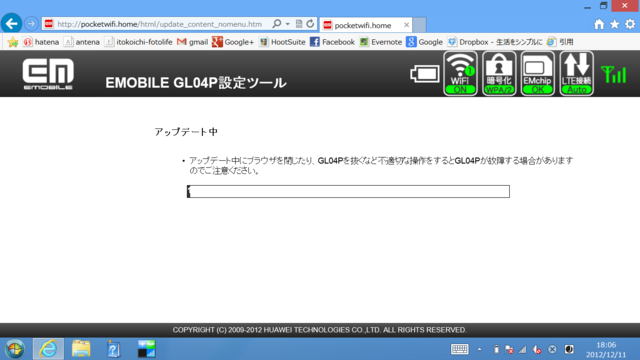Open the gmail bookmark
640x360 pixels.
(192, 42)
